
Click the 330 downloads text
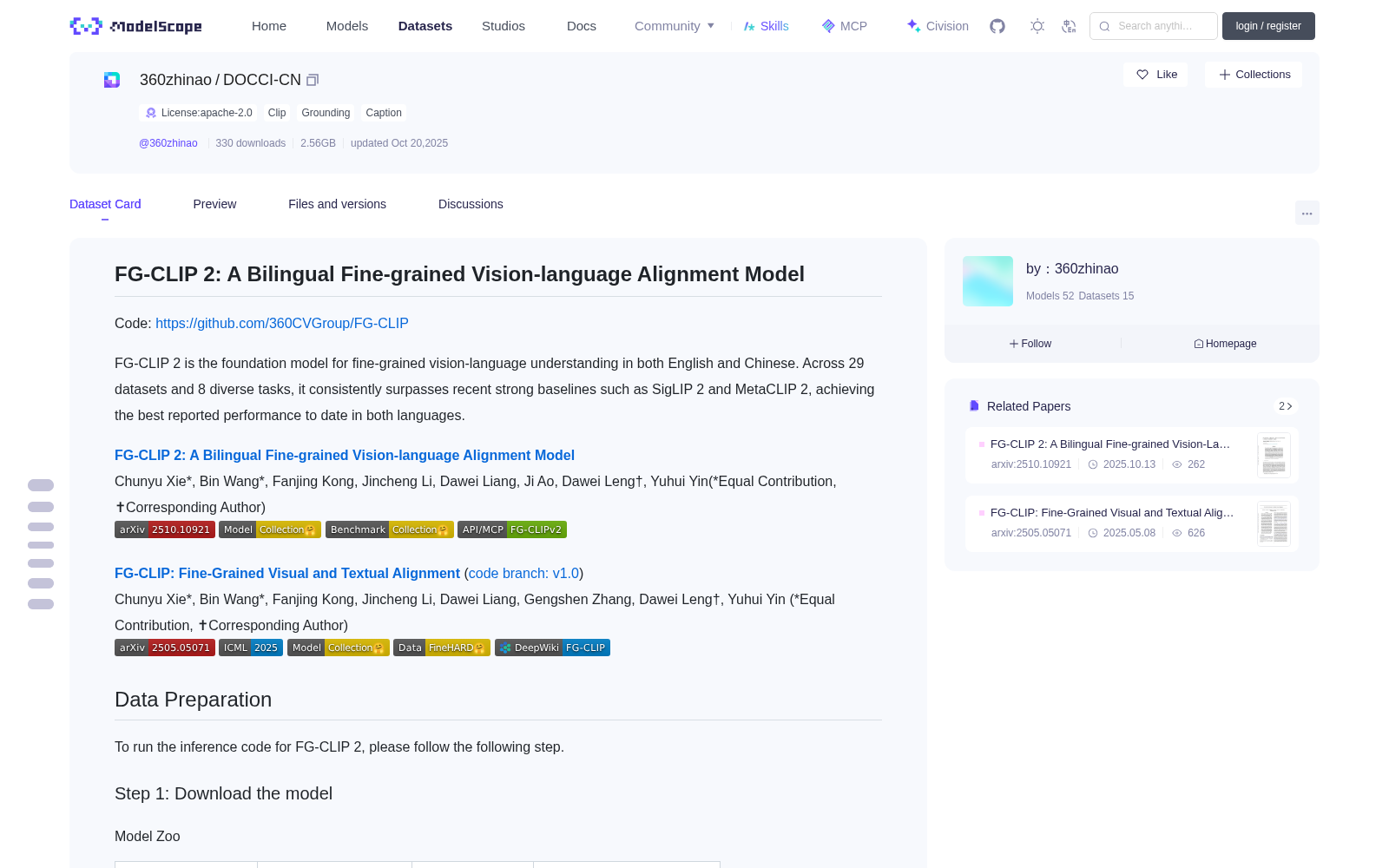(250, 143)
